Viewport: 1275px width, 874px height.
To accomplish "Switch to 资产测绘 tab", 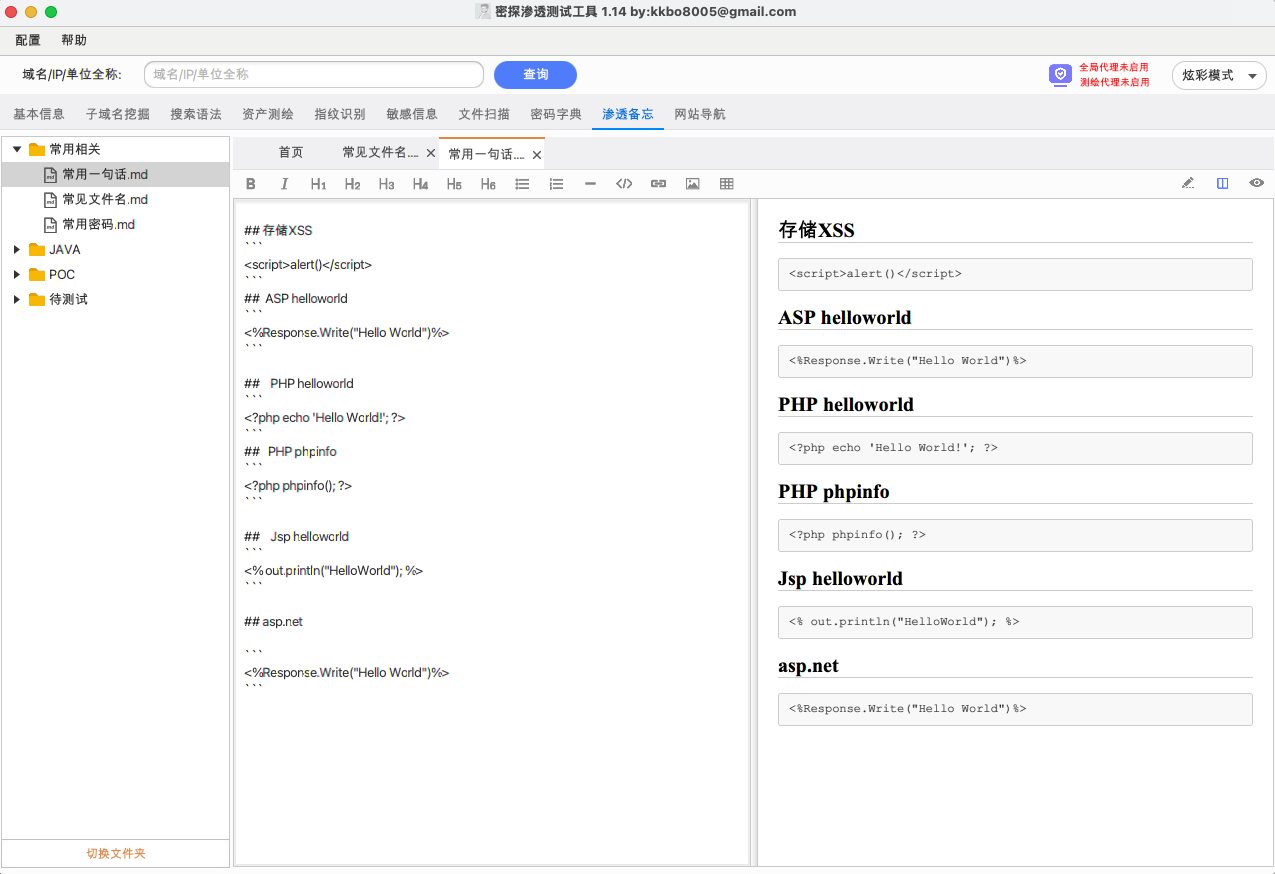I will 268,114.
